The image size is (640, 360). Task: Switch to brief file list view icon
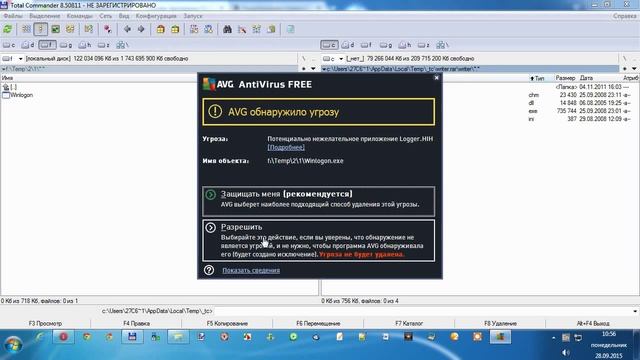26,29
